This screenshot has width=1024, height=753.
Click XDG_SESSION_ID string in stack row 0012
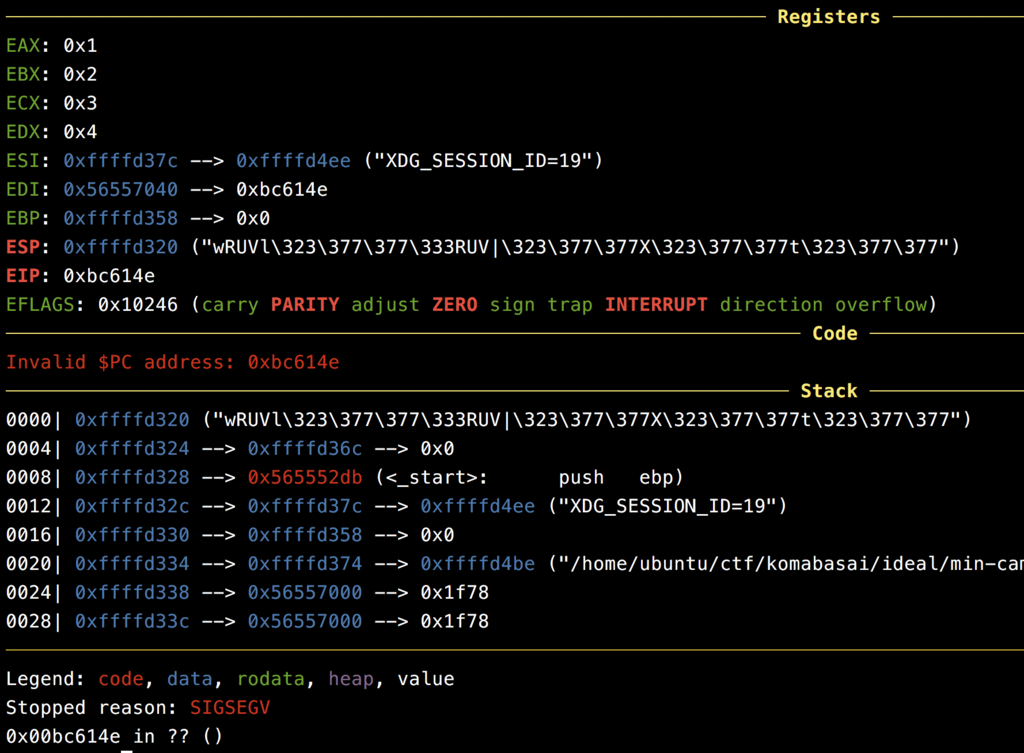[x=667, y=505]
